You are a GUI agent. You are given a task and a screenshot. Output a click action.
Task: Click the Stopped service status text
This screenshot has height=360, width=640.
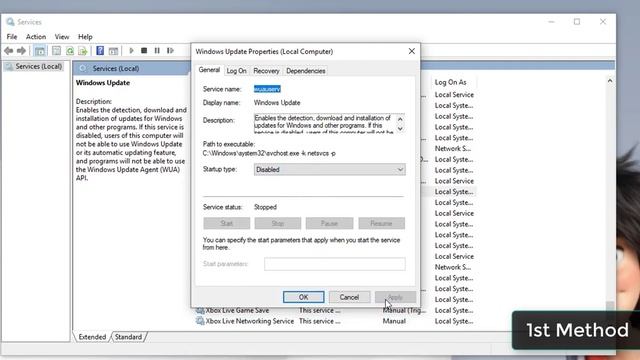pos(265,207)
